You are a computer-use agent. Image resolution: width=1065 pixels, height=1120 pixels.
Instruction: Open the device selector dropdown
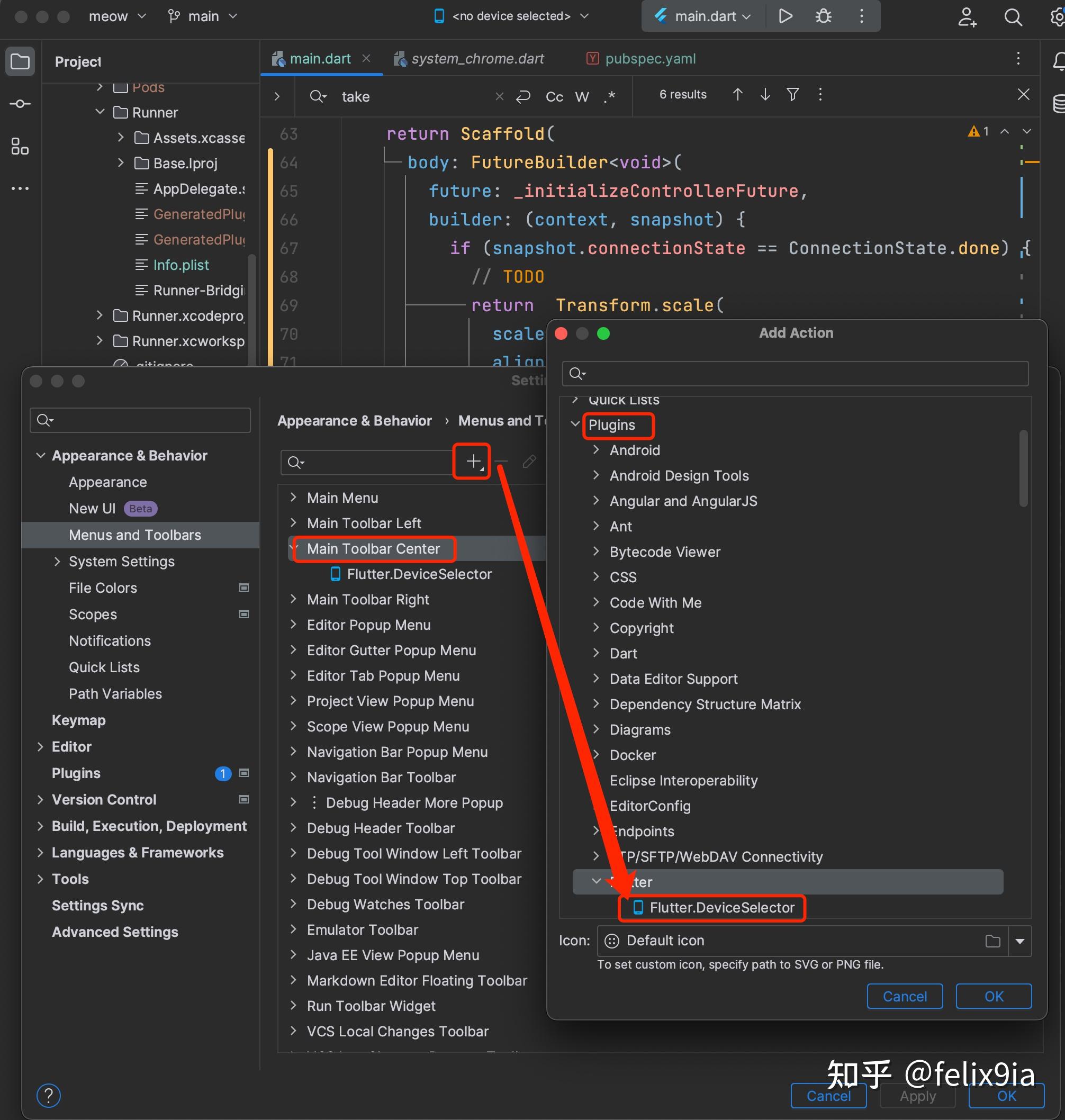pyautogui.click(x=510, y=16)
